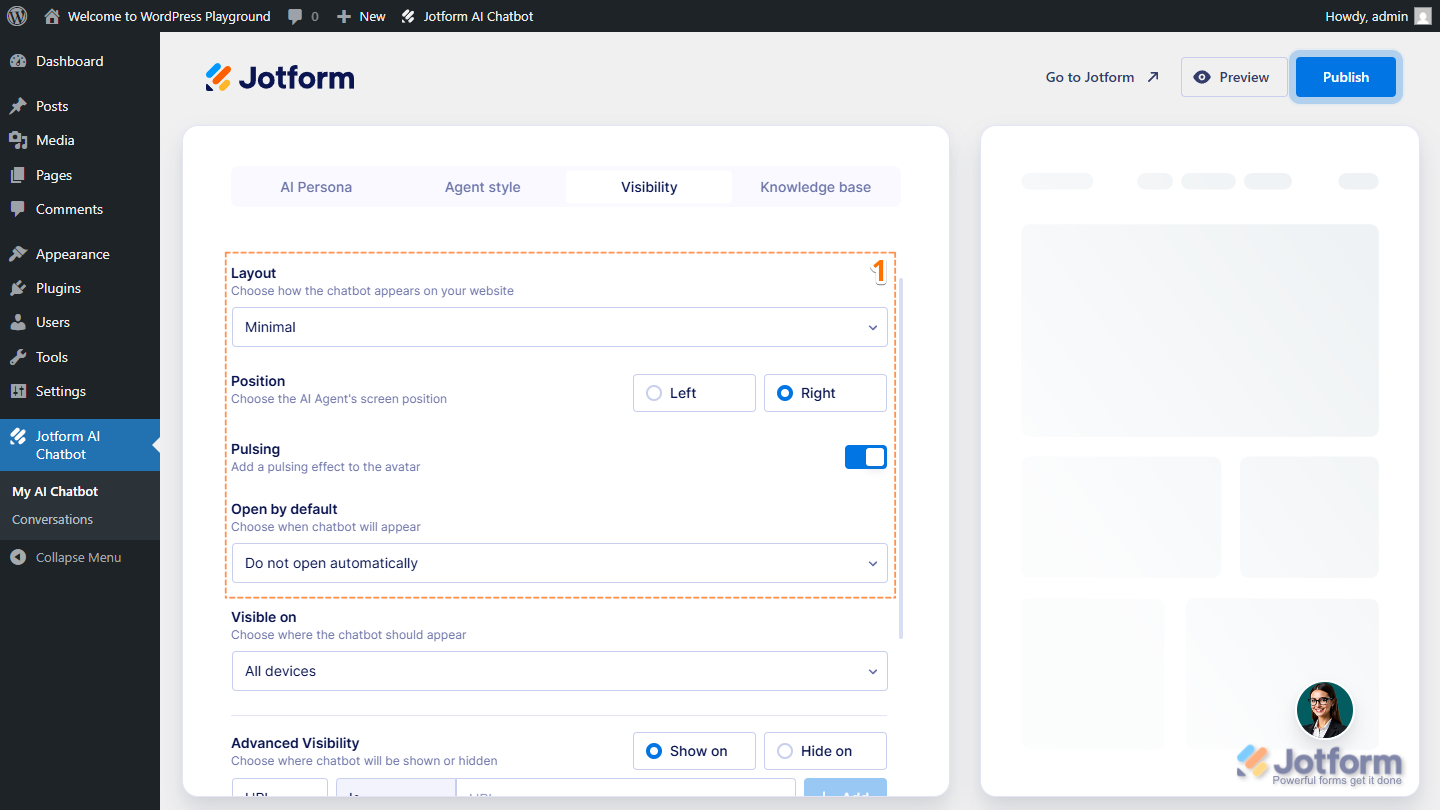Click the Publish button
Screen dimensions: 1440x810
pyautogui.click(x=1346, y=77)
